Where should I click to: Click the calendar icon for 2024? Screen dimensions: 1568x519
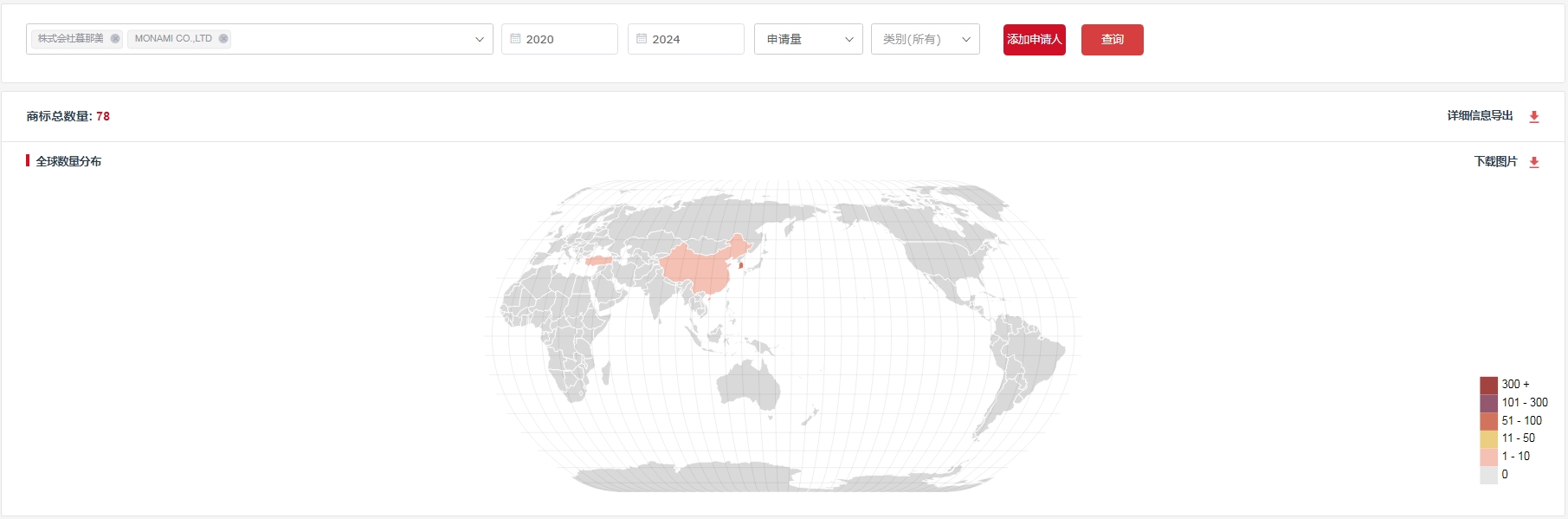tap(642, 39)
